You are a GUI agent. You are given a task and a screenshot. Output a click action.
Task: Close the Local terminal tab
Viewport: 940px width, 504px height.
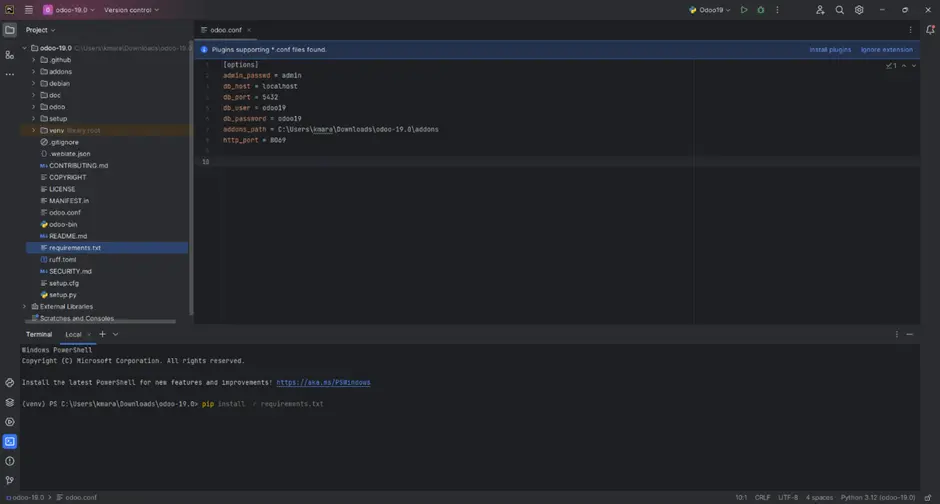89,334
